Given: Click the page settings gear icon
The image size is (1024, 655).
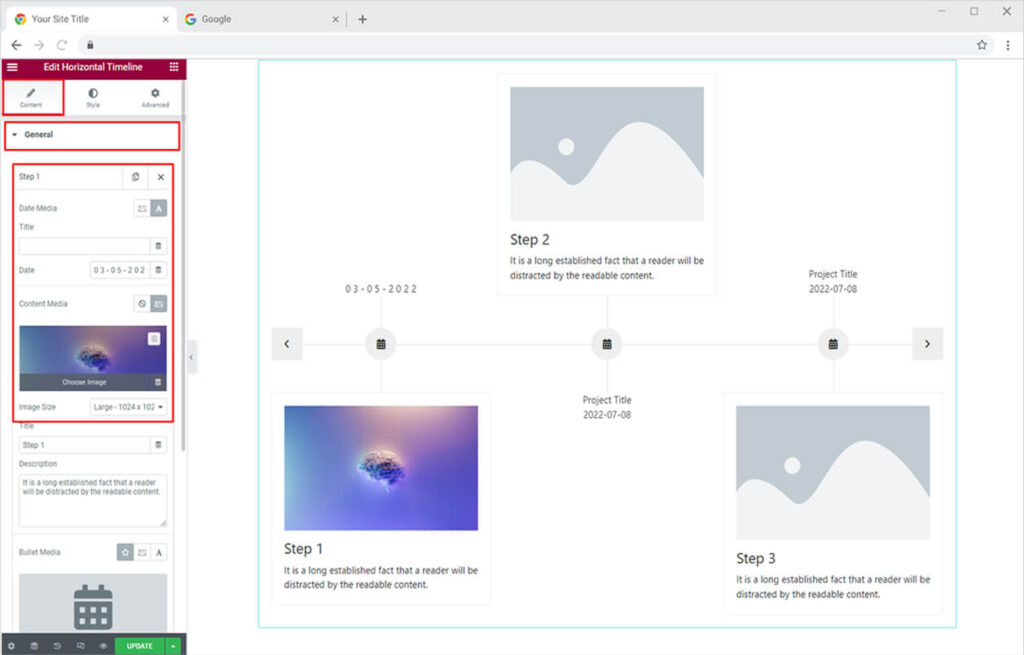Looking at the screenshot, I should click(x=11, y=646).
